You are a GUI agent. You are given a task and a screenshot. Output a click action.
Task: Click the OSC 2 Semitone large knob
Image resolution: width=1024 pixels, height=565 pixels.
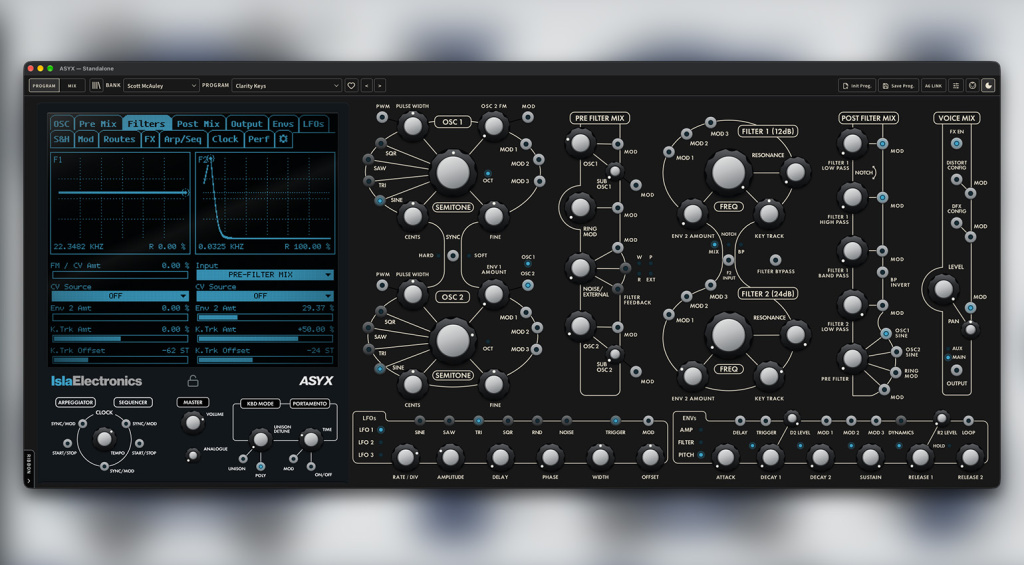pos(453,340)
